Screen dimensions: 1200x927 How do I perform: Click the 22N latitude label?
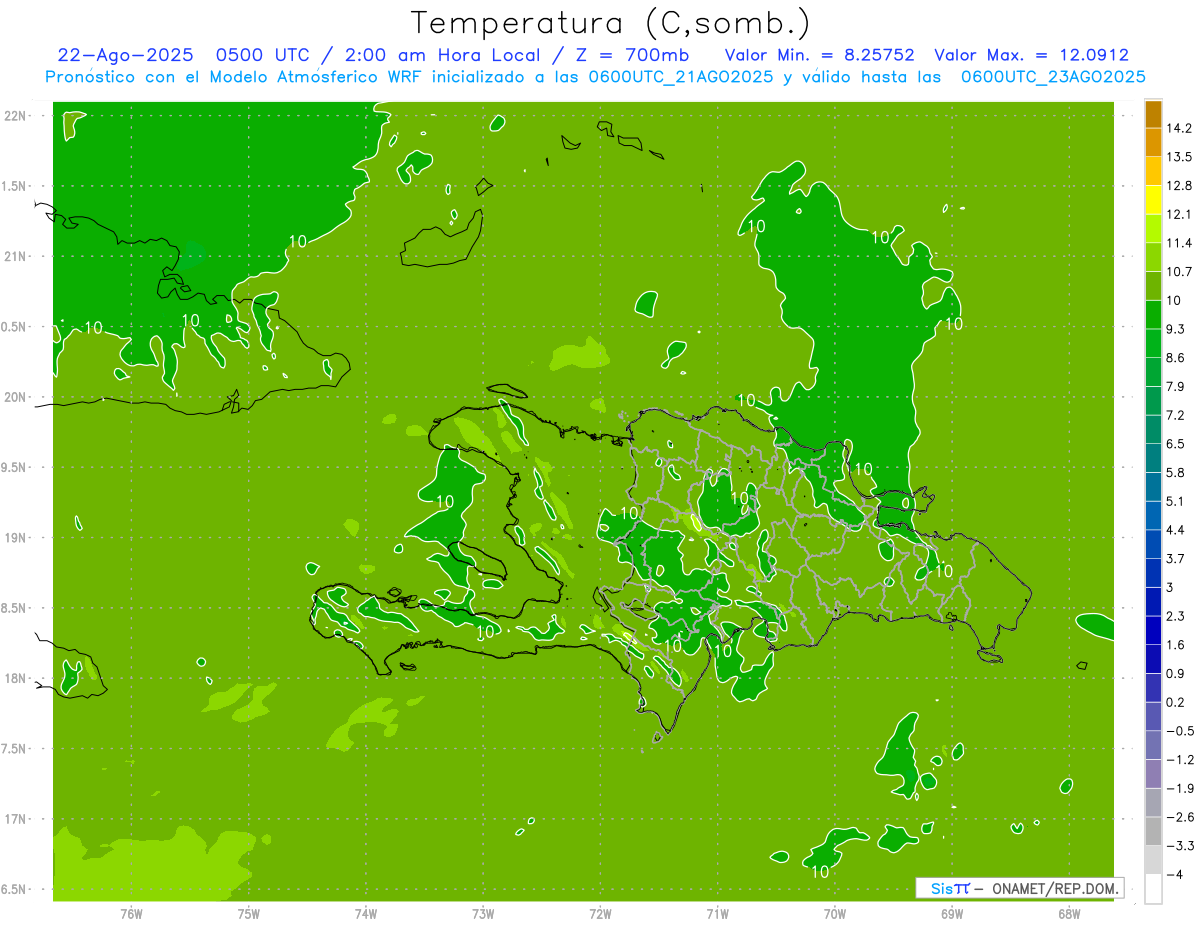pos(15,115)
